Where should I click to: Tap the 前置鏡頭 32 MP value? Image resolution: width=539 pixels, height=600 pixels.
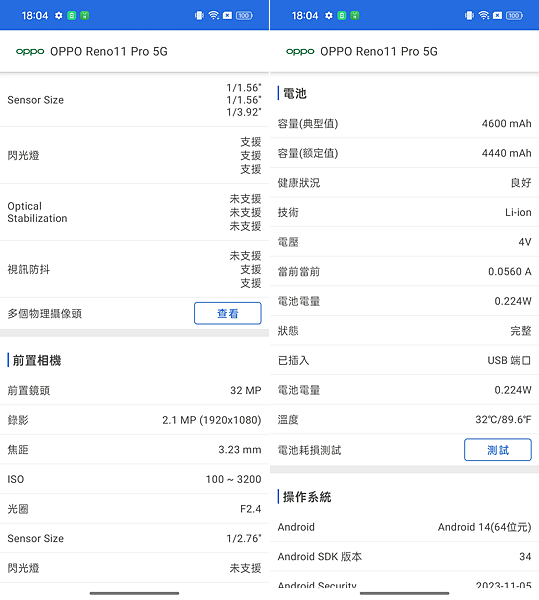point(246,390)
